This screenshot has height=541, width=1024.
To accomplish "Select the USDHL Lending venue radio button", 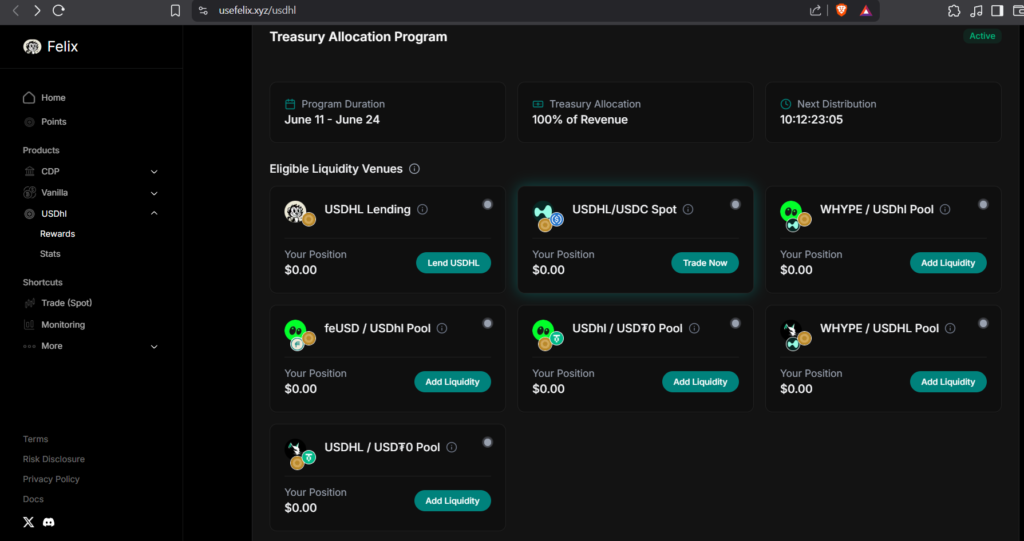I will coord(487,204).
